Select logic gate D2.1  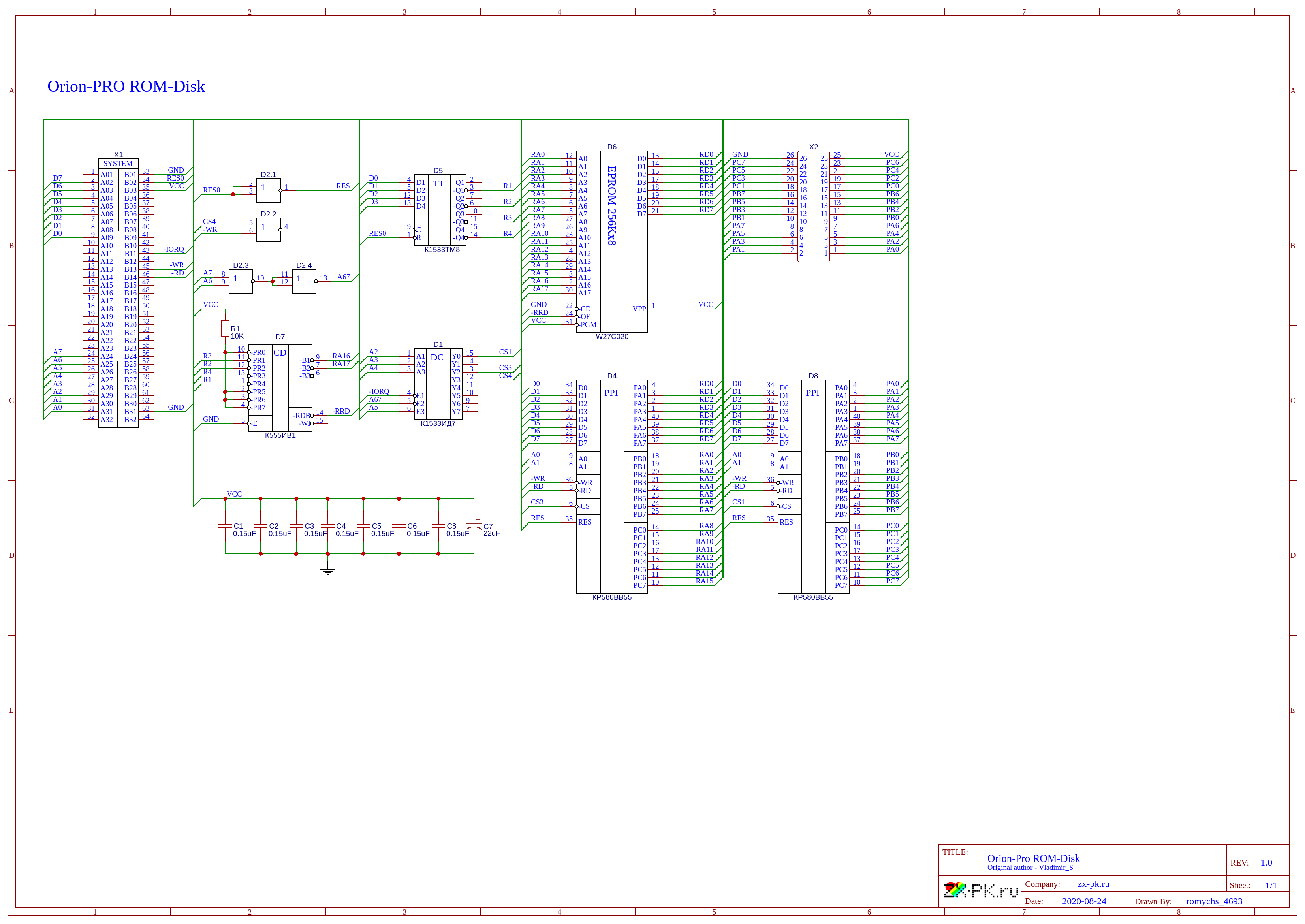pyautogui.click(x=269, y=190)
